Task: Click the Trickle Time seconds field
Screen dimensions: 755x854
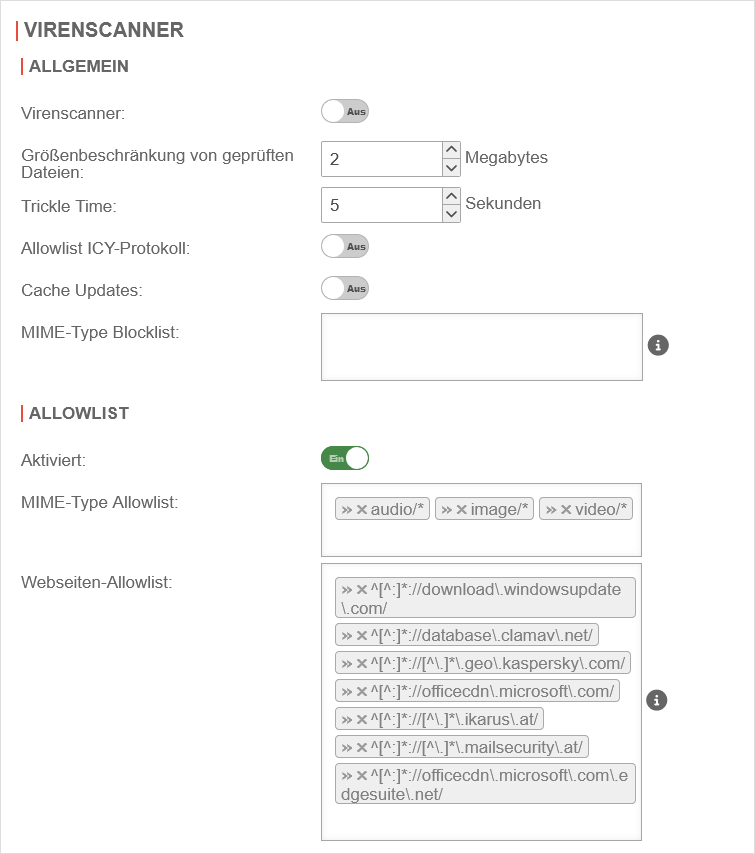Action: pos(381,205)
